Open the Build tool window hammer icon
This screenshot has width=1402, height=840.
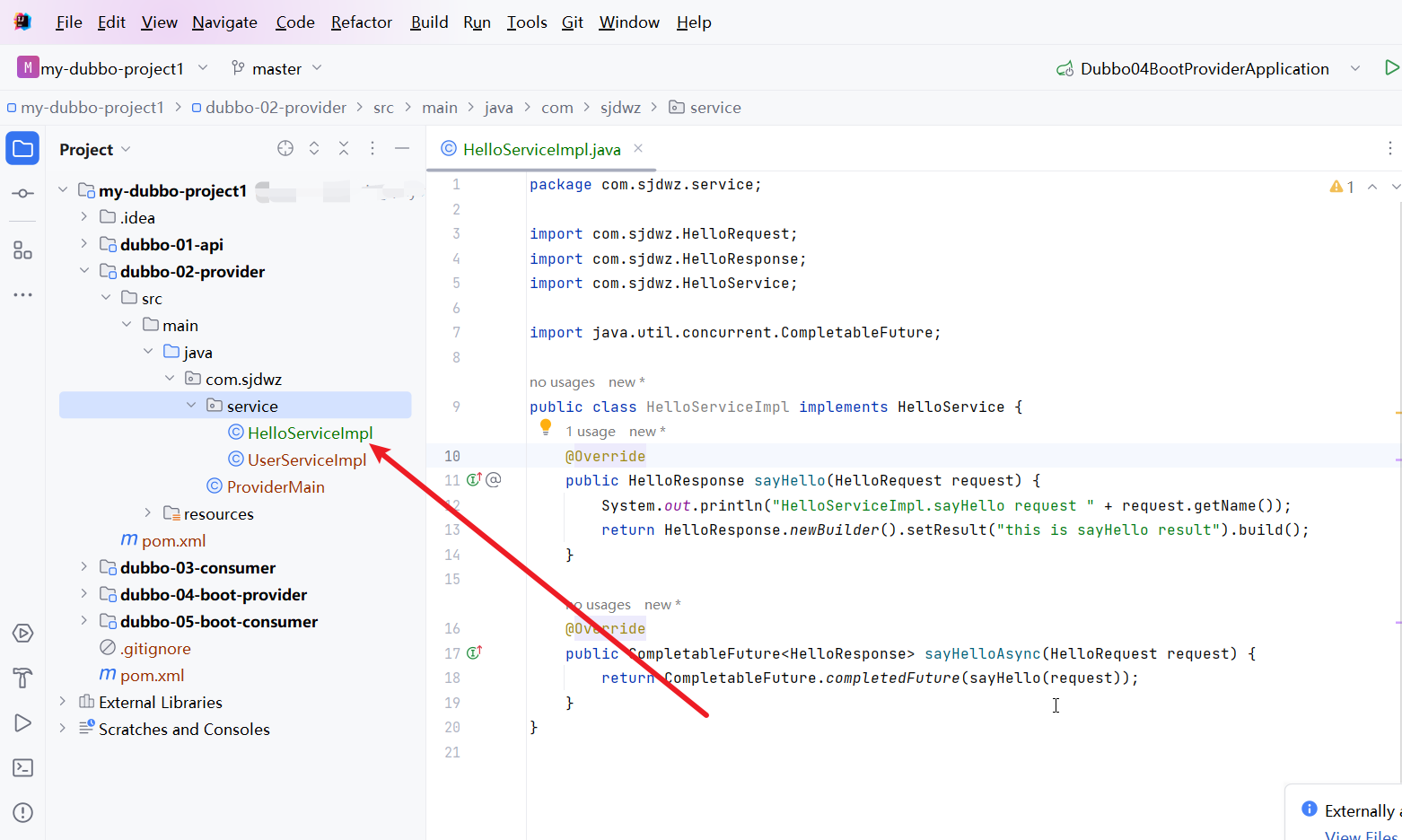22,678
